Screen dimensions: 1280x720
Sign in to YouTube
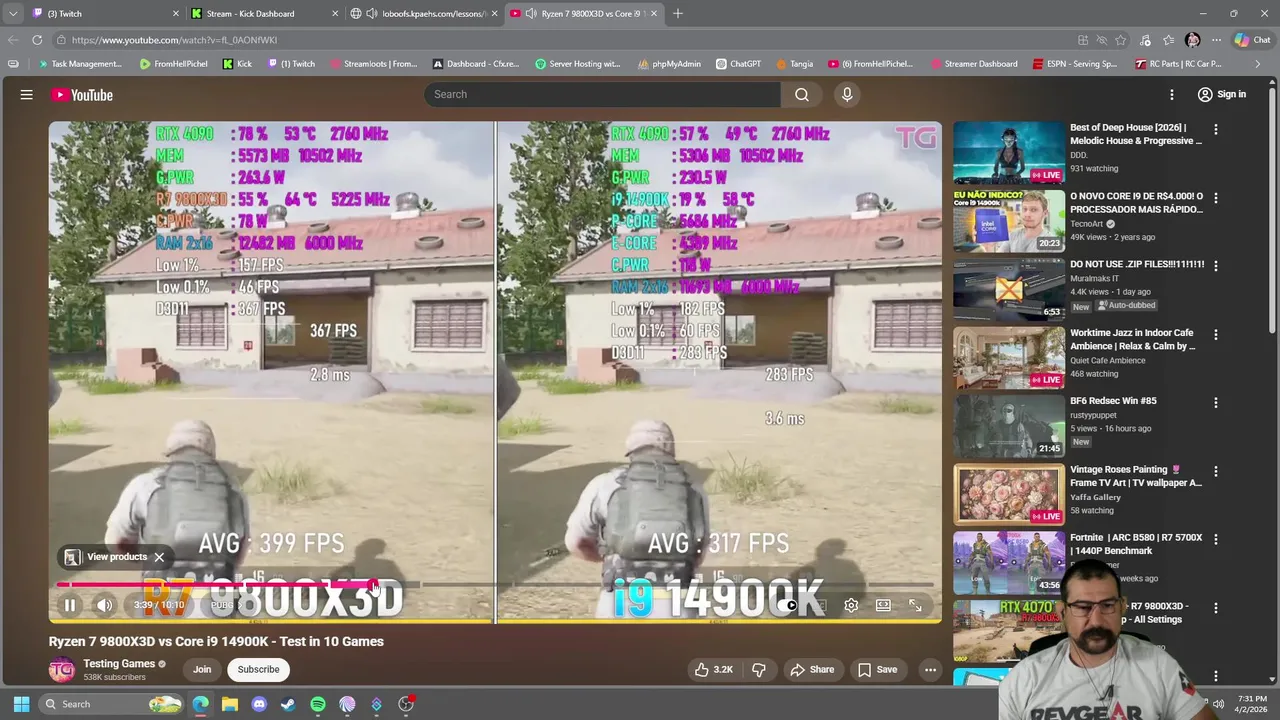pyautogui.click(x=1222, y=95)
